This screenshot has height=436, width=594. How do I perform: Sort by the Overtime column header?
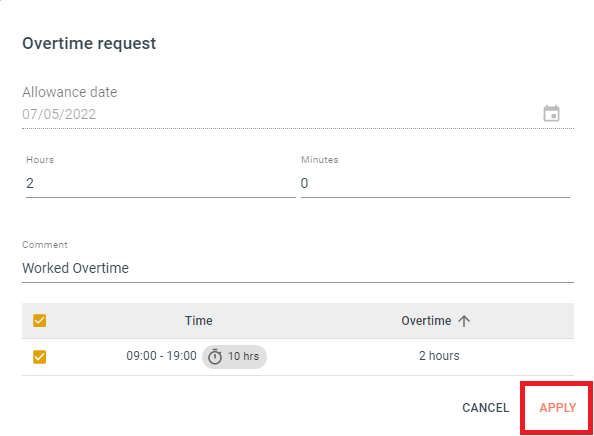(426, 321)
